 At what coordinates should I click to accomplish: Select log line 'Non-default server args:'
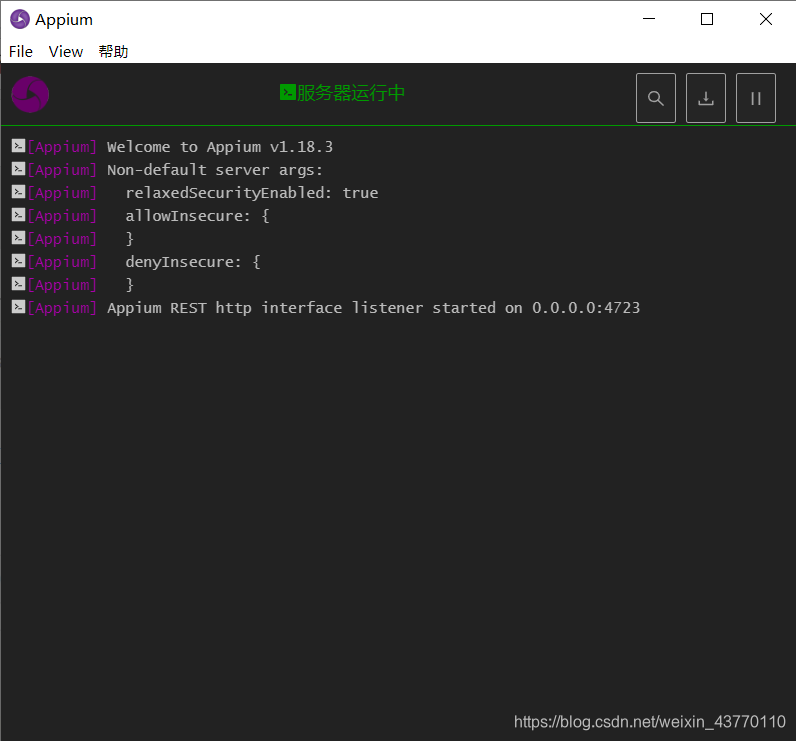(215, 170)
